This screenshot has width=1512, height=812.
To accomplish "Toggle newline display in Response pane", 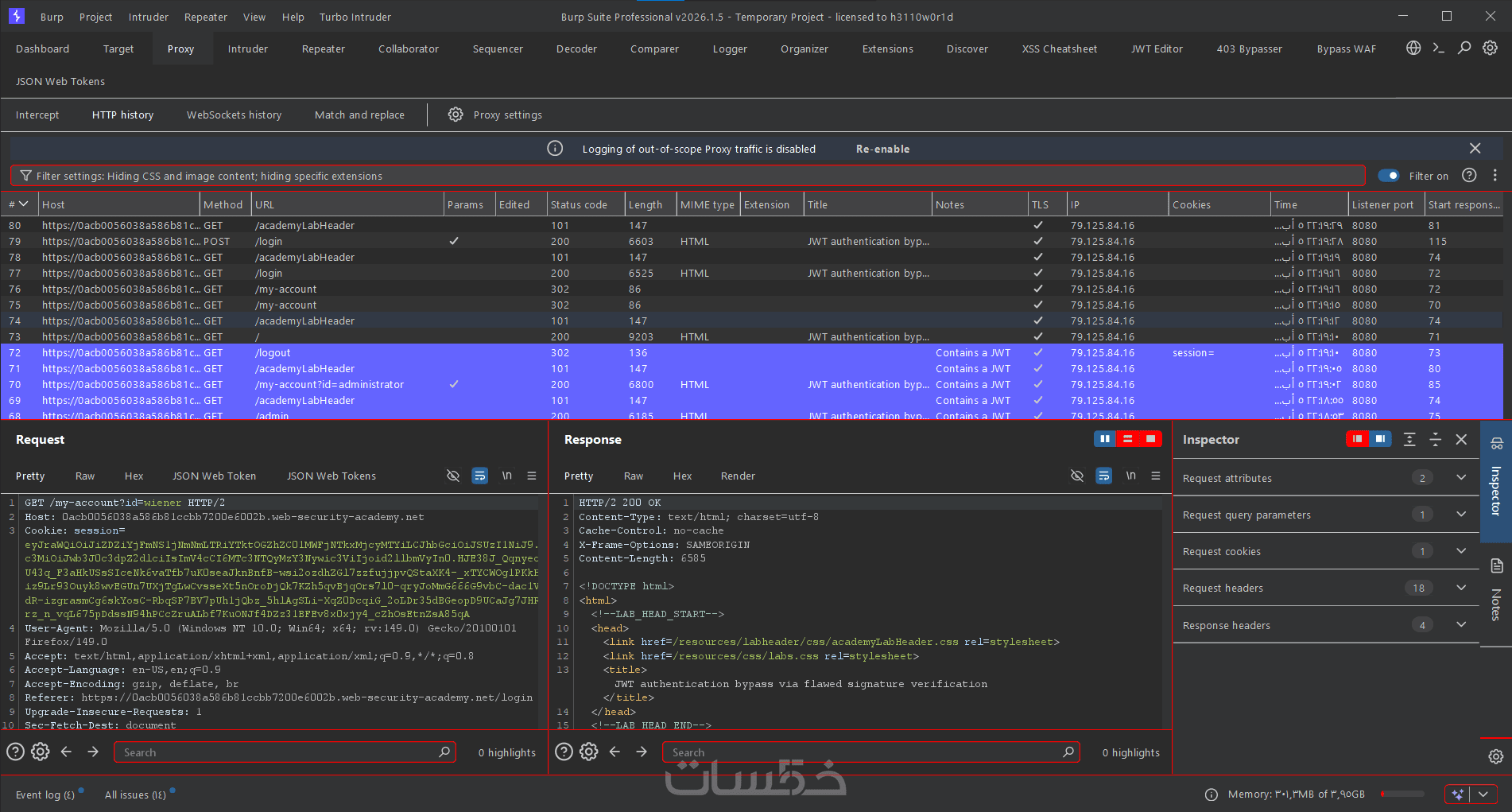I will tap(1131, 476).
